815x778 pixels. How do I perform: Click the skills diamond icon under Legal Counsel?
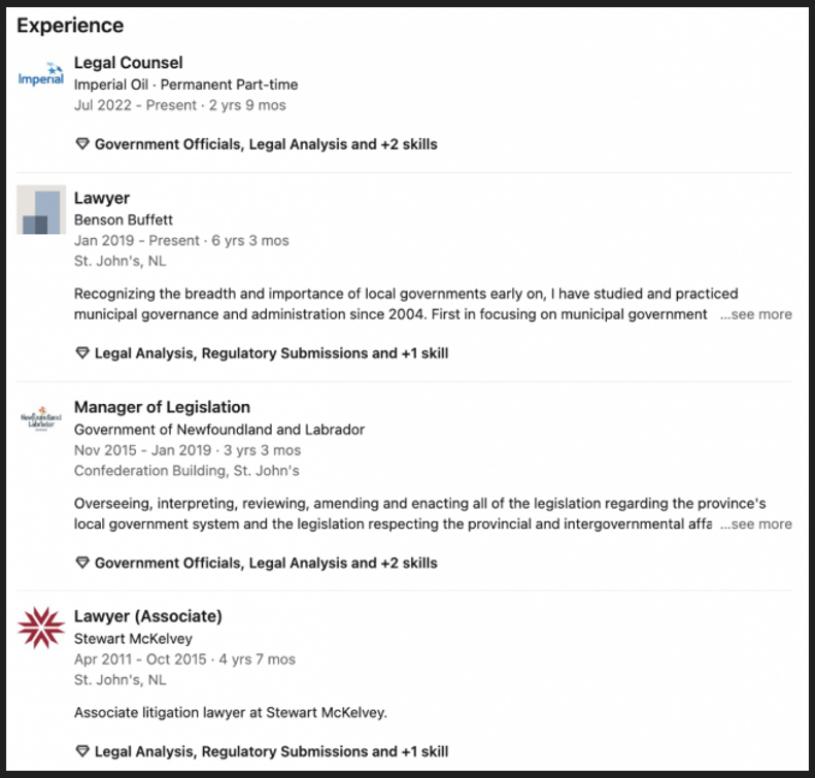(83, 144)
